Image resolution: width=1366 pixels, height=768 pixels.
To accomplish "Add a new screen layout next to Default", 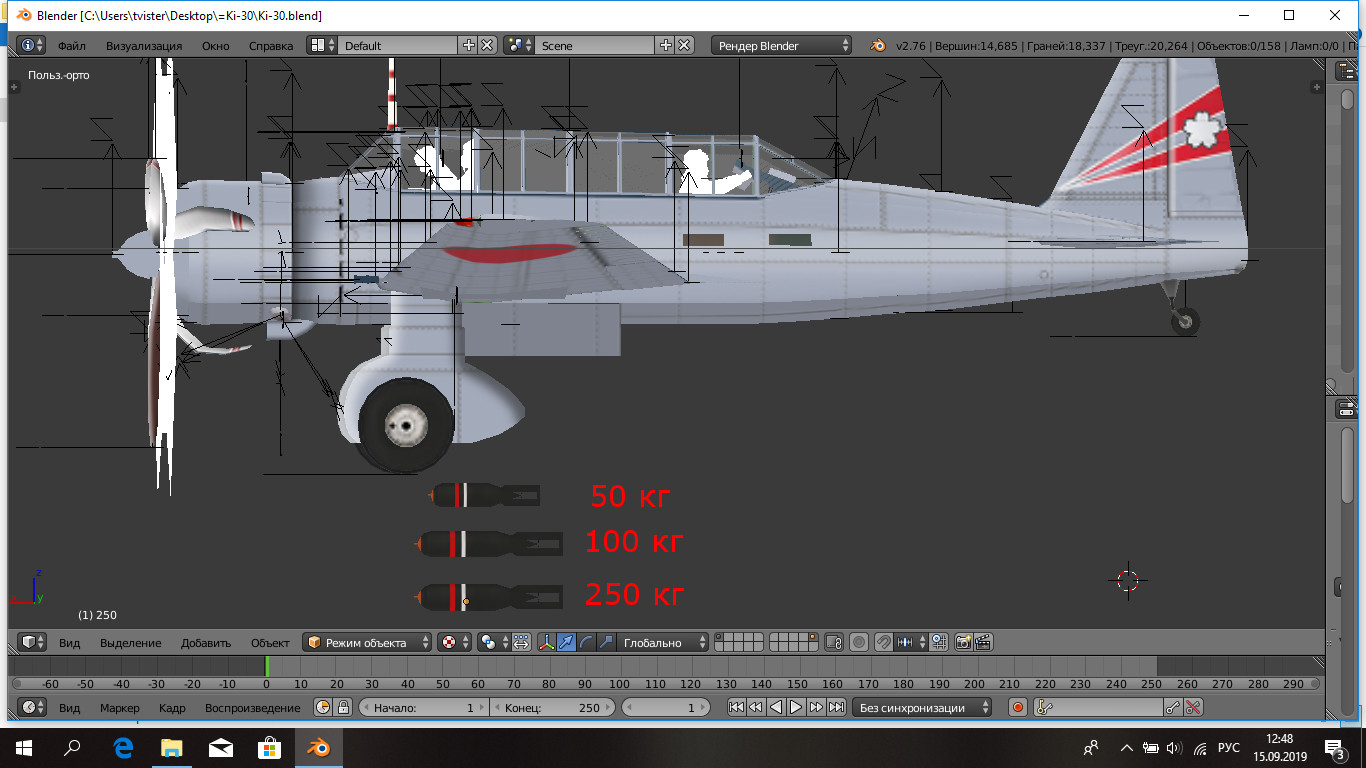I will tap(469, 45).
